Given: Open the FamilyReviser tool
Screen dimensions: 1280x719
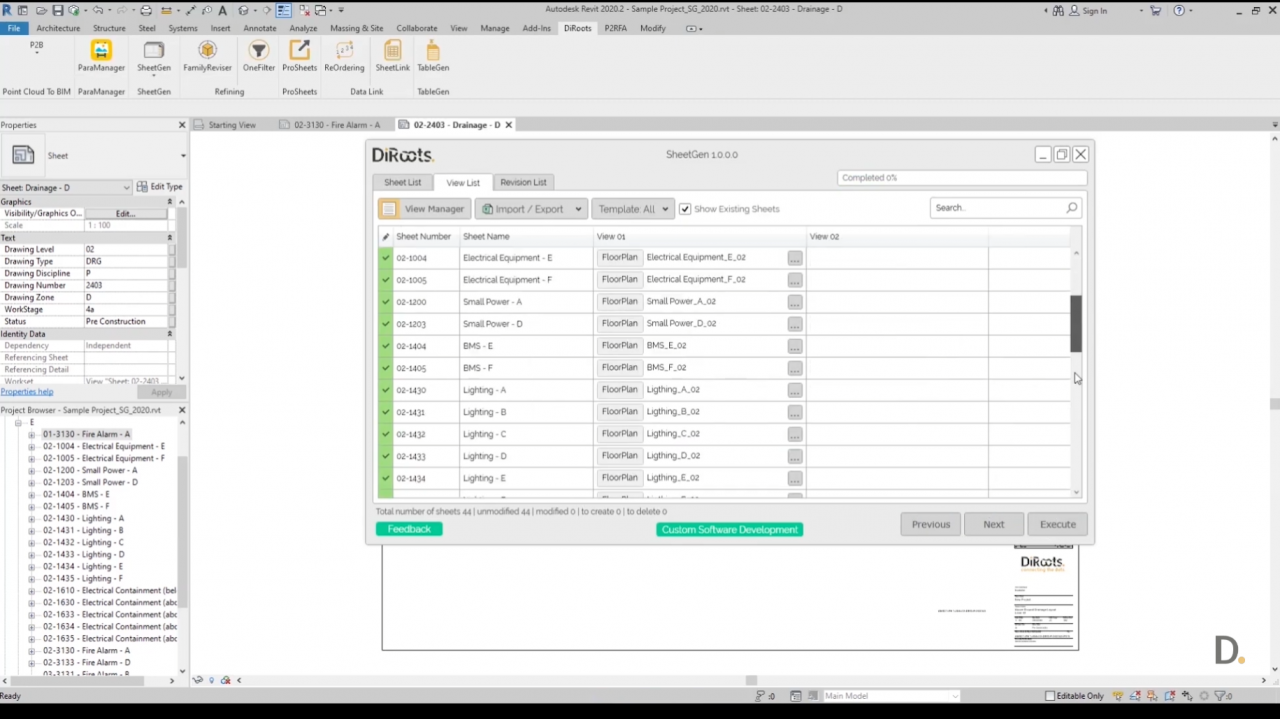Looking at the screenshot, I should tap(207, 55).
